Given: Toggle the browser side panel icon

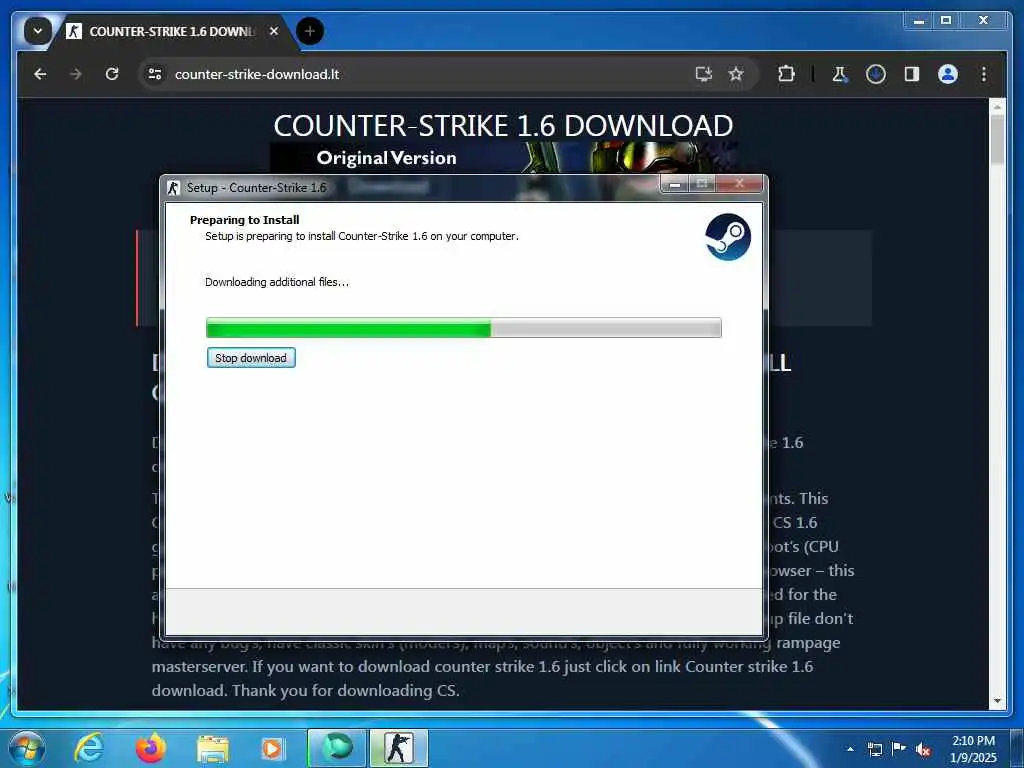Looking at the screenshot, I should coord(912,74).
